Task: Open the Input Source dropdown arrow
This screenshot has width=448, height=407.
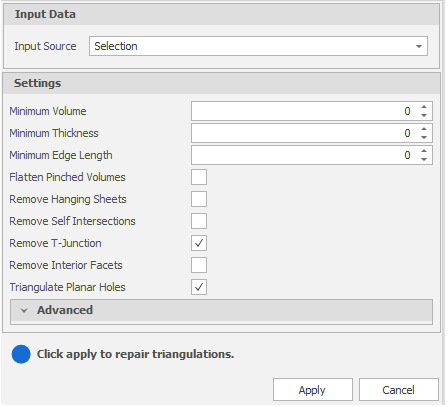Action: (x=419, y=46)
